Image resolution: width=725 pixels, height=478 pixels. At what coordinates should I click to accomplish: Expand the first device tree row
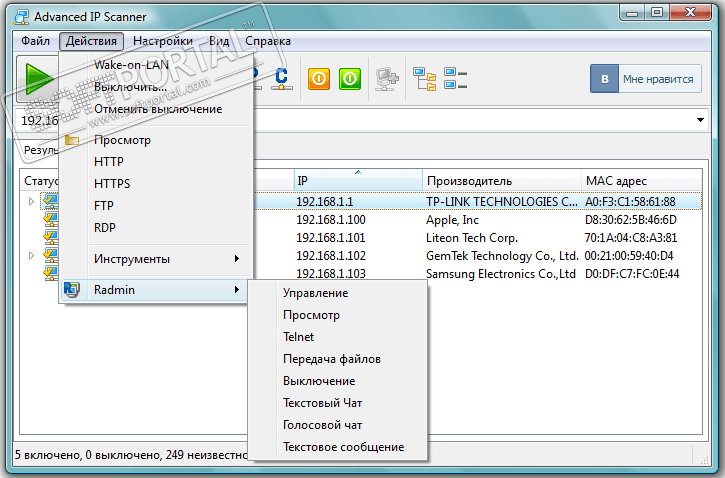click(x=31, y=202)
